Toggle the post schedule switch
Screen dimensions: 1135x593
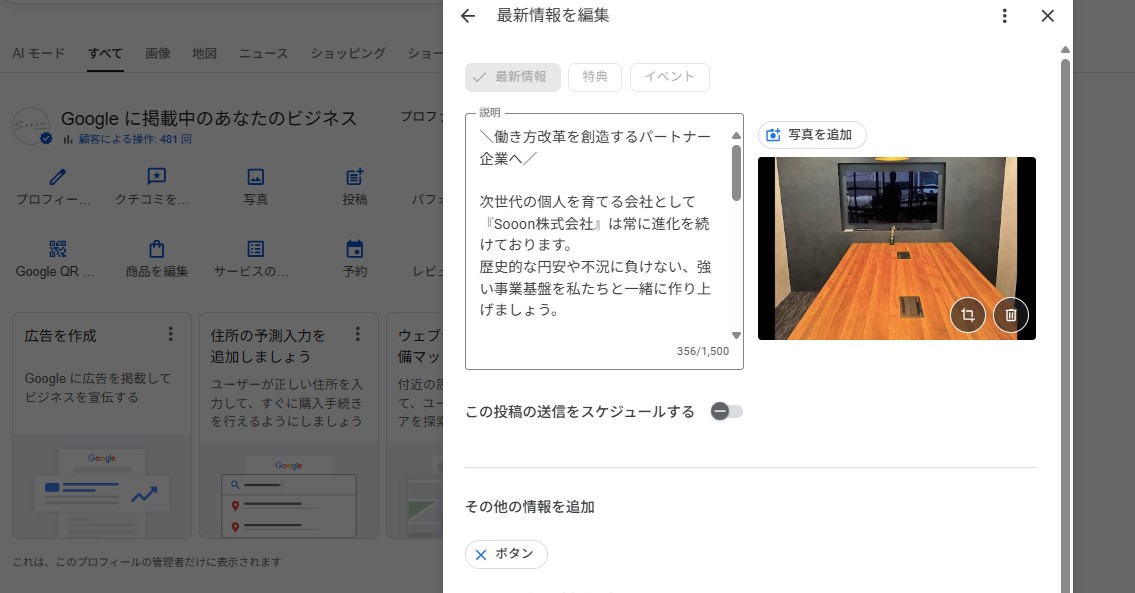[x=728, y=411]
